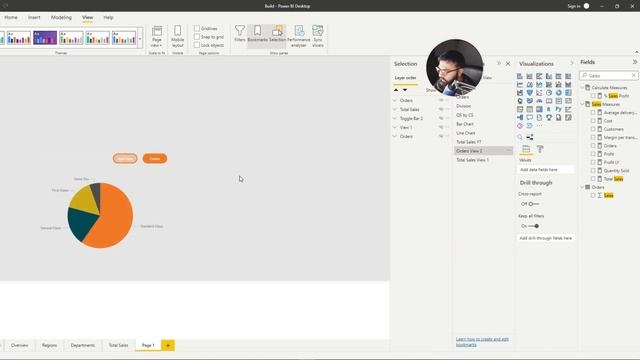Select the Pie chart visualization icon
The image size is (640, 360).
(549, 93)
